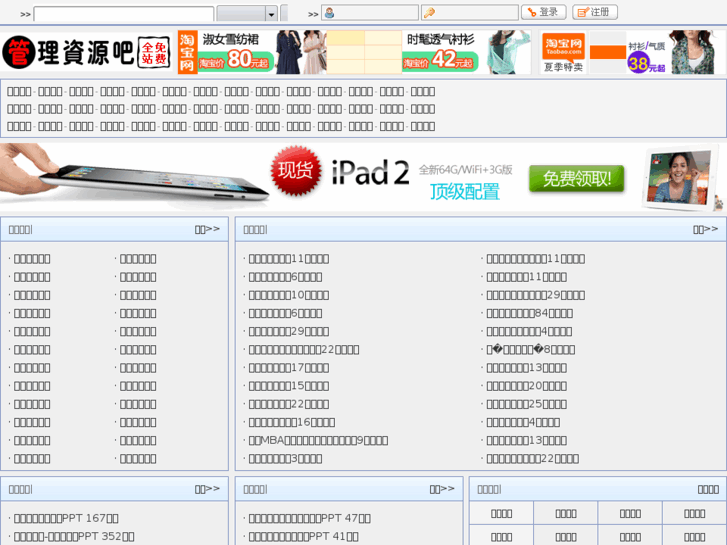Screen dimensions: 727x545
Task: Open the list entry containing number 25
Action: tap(526, 404)
